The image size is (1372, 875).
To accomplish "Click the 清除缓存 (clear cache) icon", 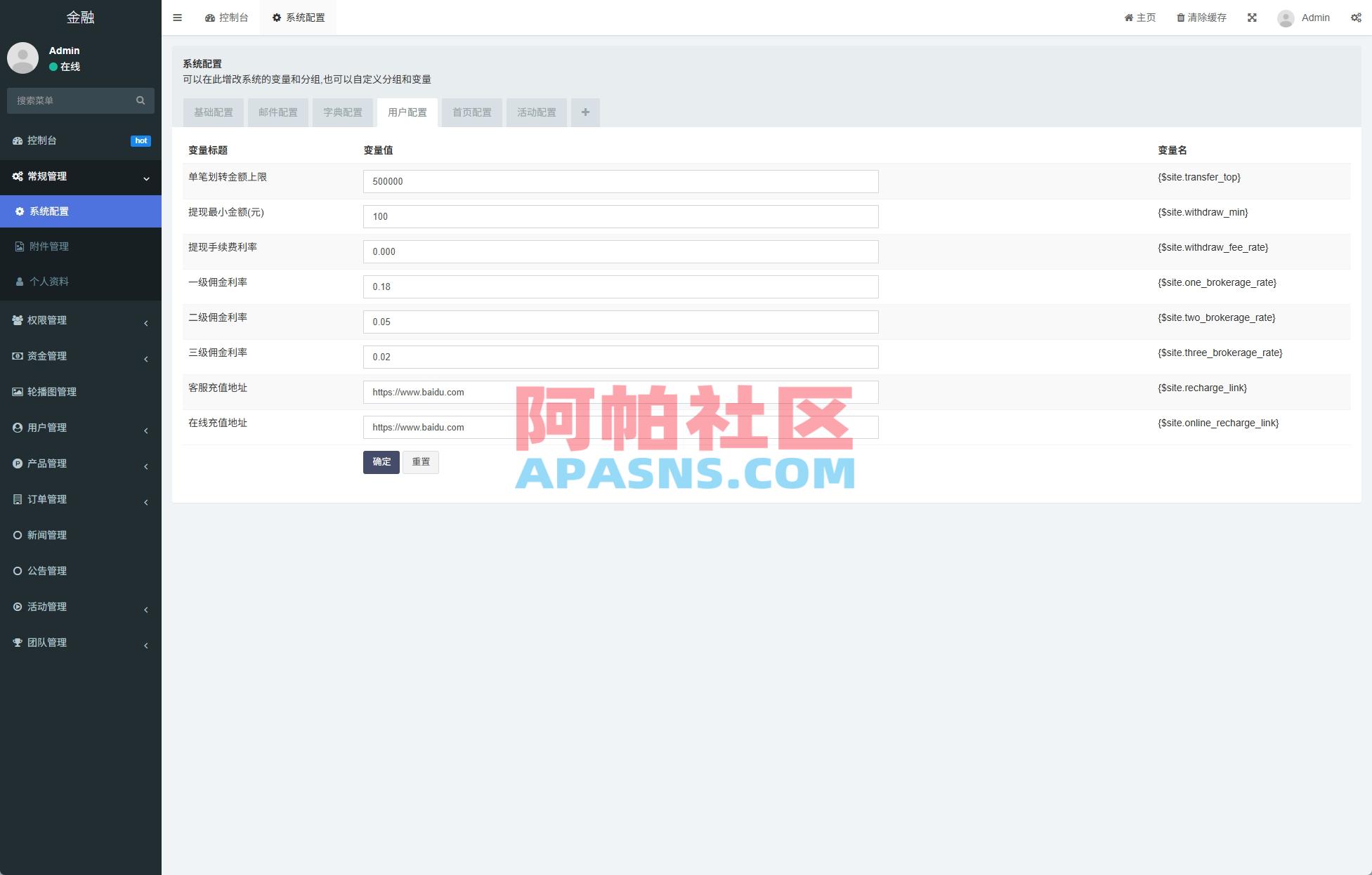I will point(1181,17).
